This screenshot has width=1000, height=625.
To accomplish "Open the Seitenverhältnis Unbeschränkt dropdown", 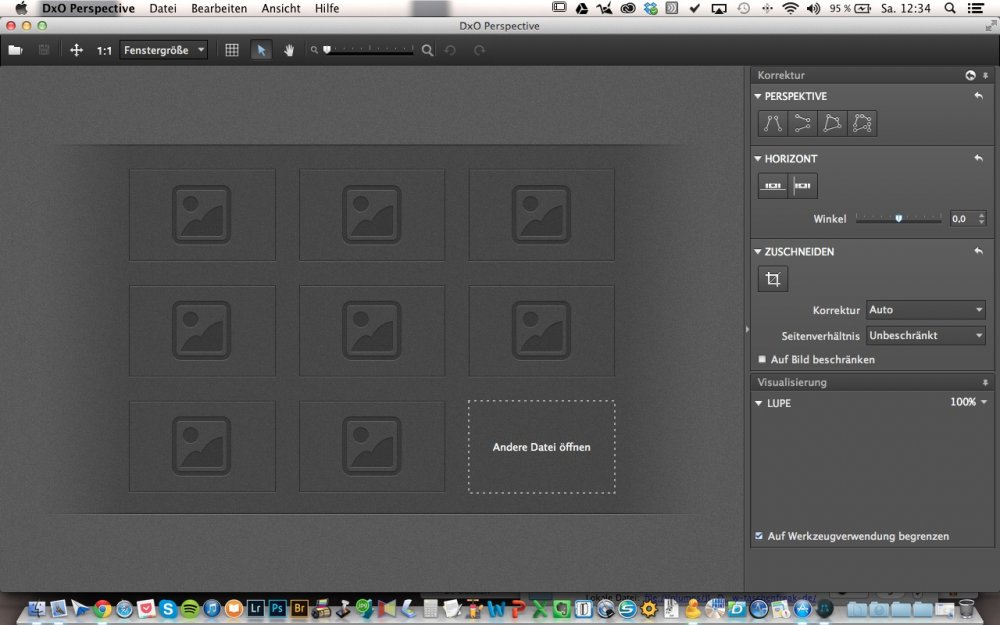I will [925, 336].
